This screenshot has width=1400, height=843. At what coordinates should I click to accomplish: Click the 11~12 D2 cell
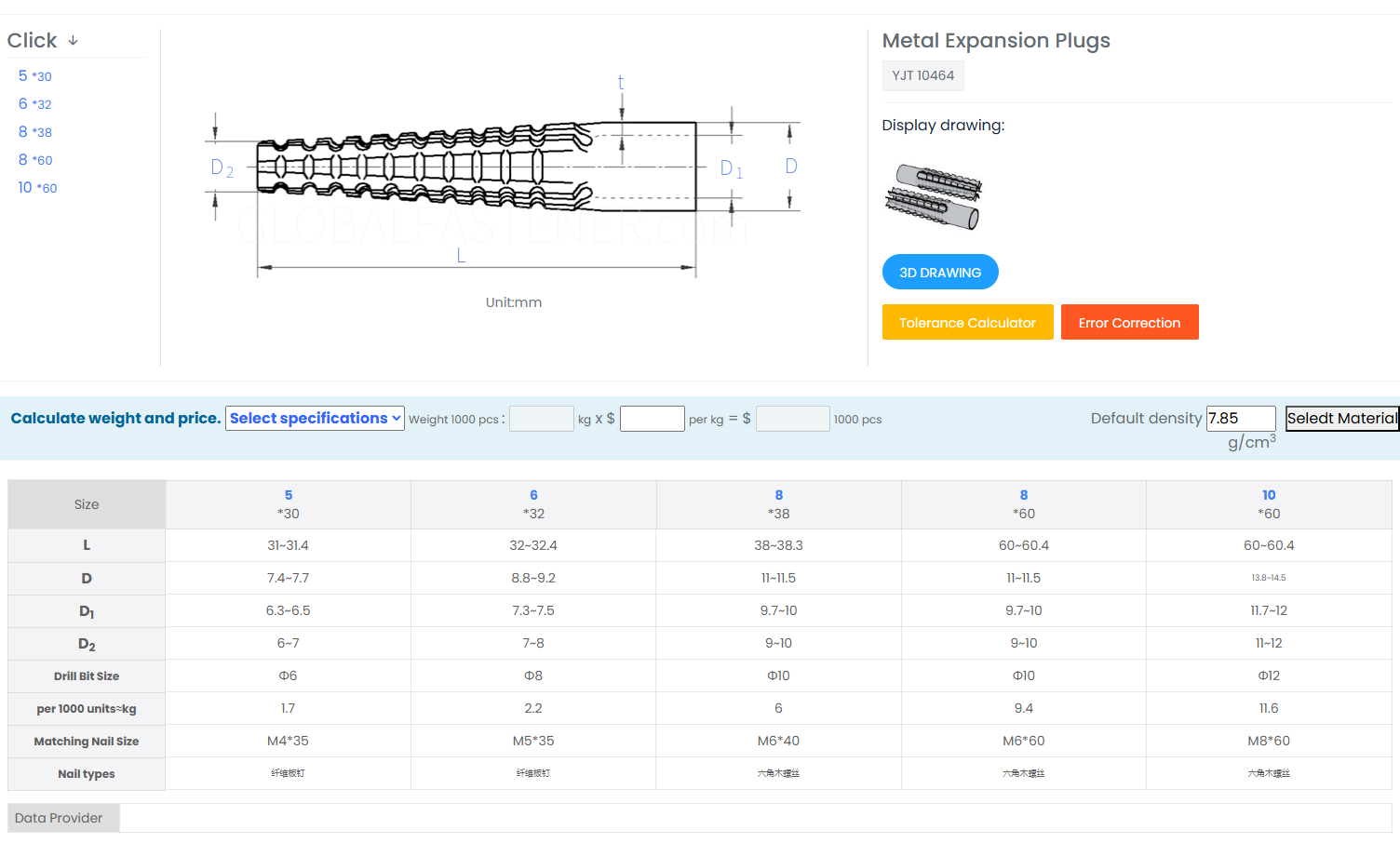(1269, 643)
